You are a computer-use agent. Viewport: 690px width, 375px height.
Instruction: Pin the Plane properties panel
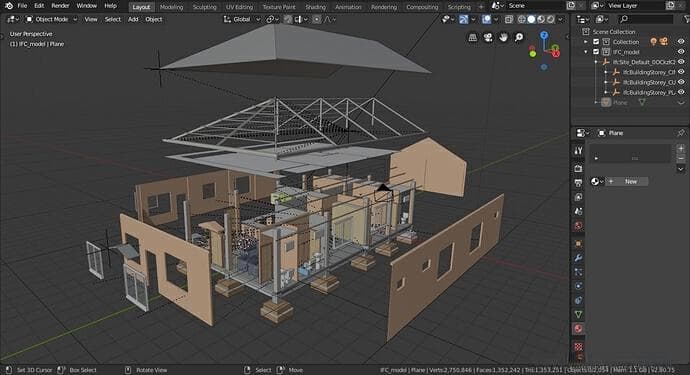681,133
